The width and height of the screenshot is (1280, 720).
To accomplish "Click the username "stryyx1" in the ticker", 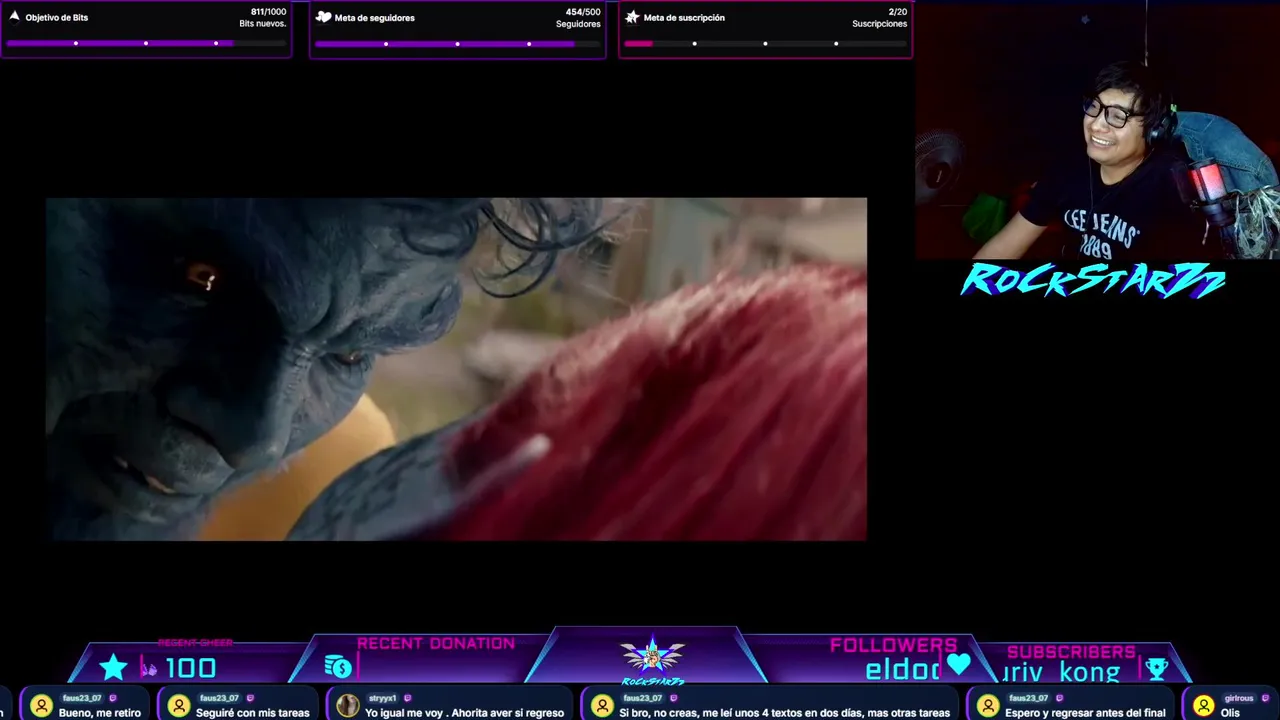I will 382,698.
